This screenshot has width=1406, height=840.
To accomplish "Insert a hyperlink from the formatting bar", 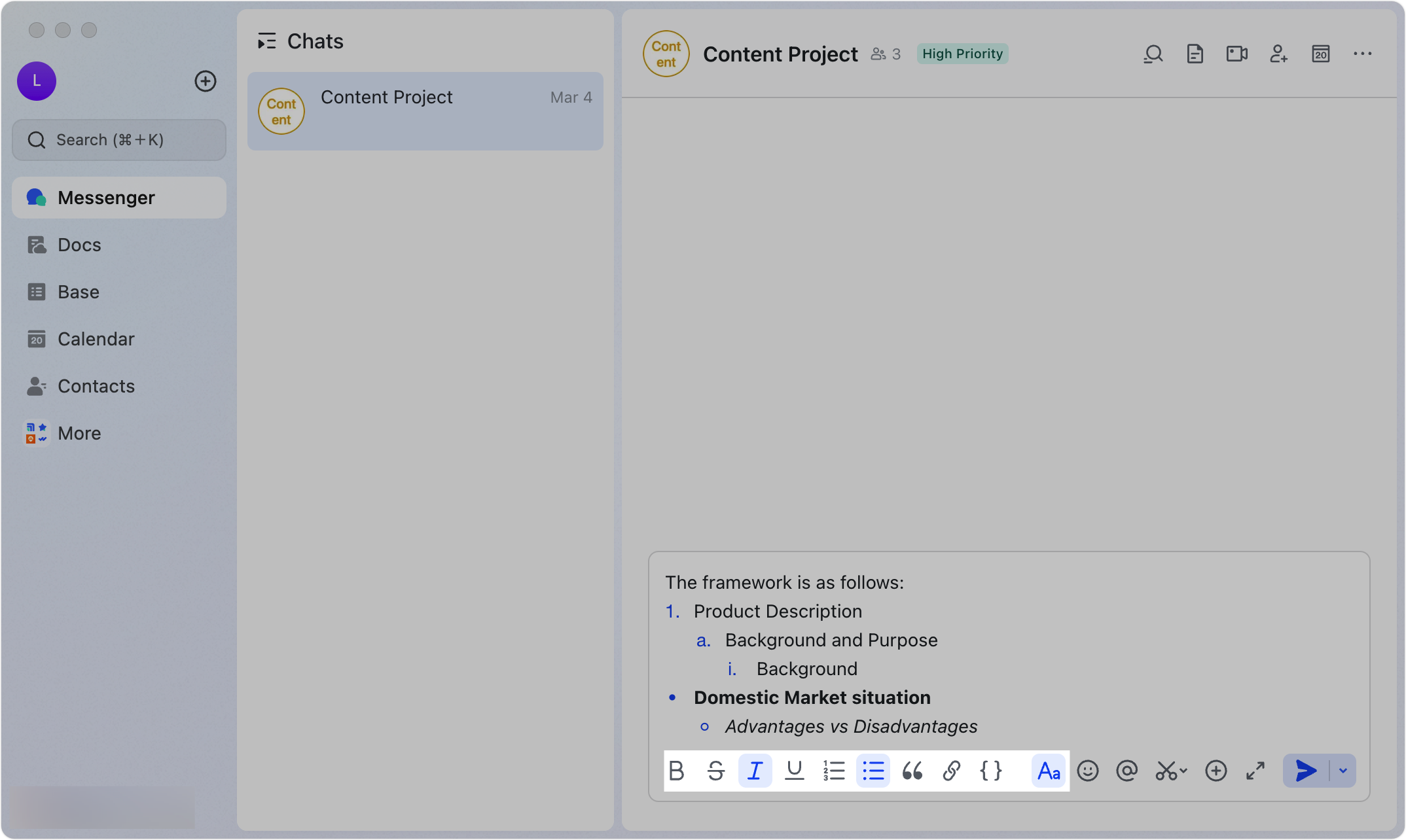I will (x=952, y=771).
